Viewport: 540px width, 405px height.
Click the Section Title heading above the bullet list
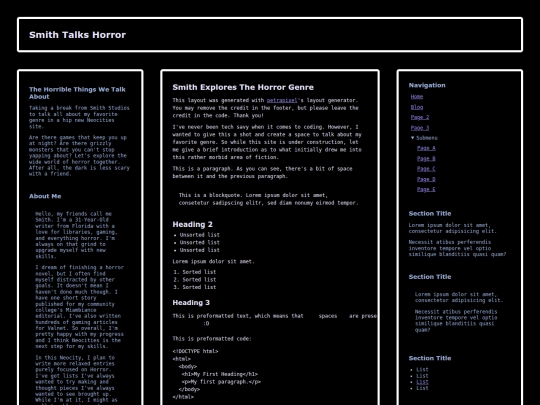tap(430, 358)
